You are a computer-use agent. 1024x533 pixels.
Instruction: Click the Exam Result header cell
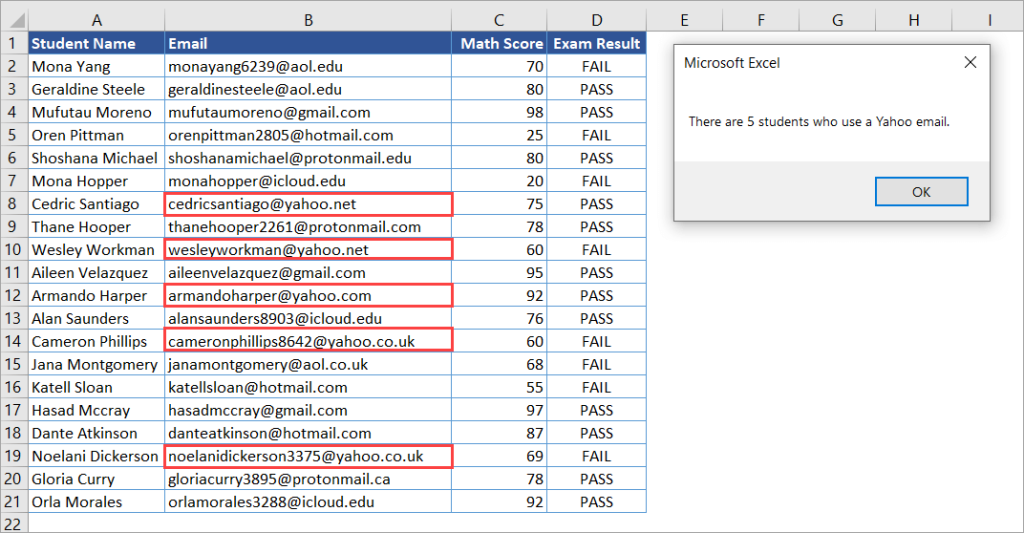[x=596, y=43]
